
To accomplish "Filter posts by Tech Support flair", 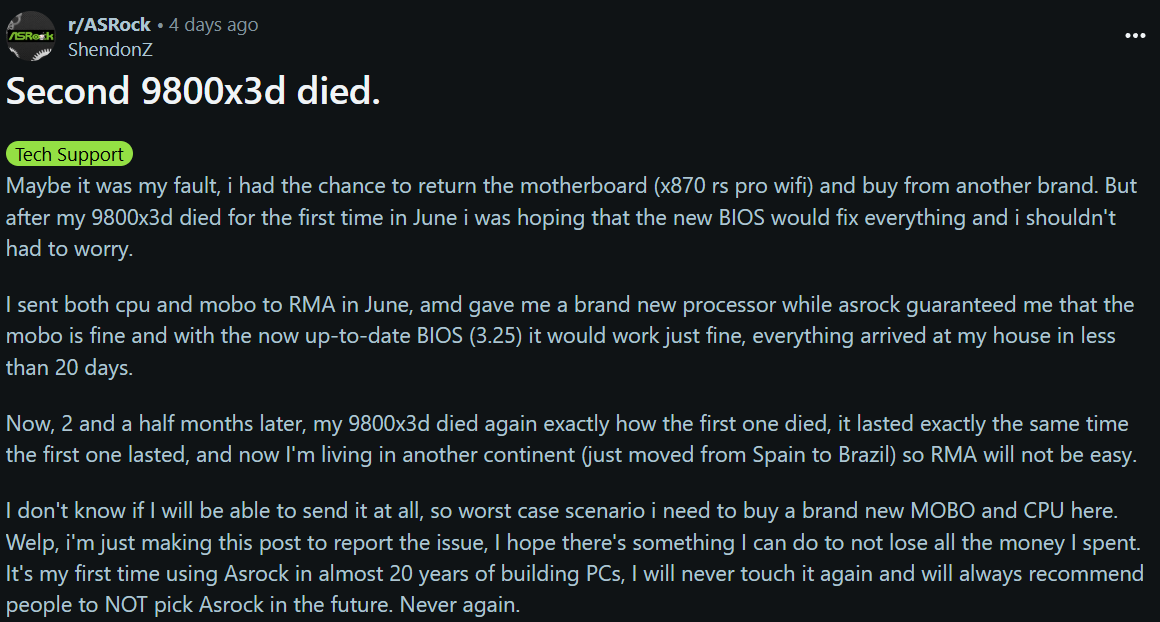I will [70, 154].
